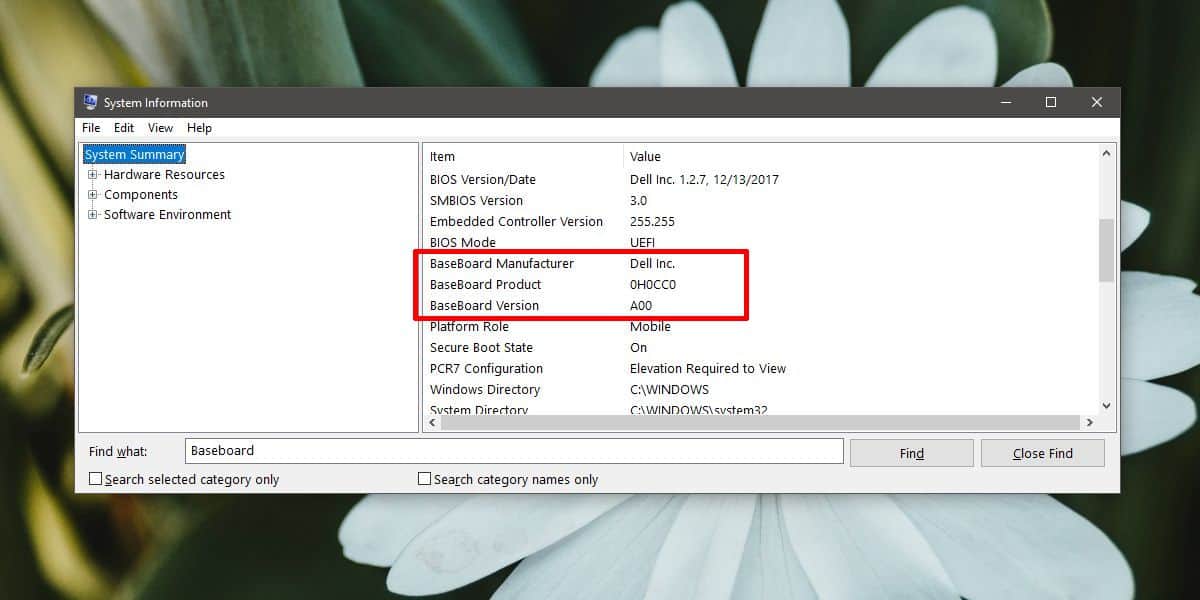
Task: Select System Summary in the tree
Action: 134,155
